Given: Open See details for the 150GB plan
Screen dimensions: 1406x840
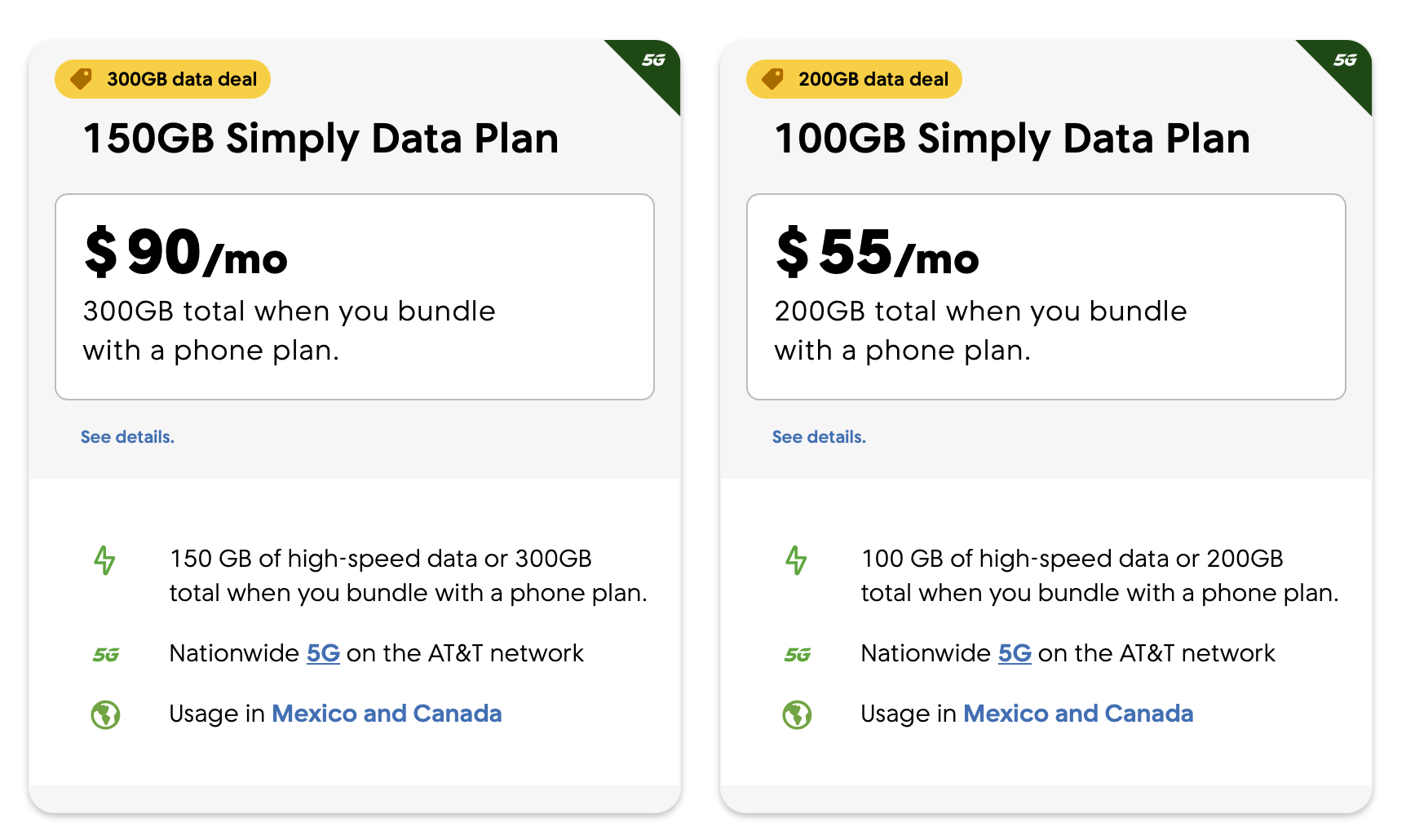Looking at the screenshot, I should pyautogui.click(x=127, y=437).
